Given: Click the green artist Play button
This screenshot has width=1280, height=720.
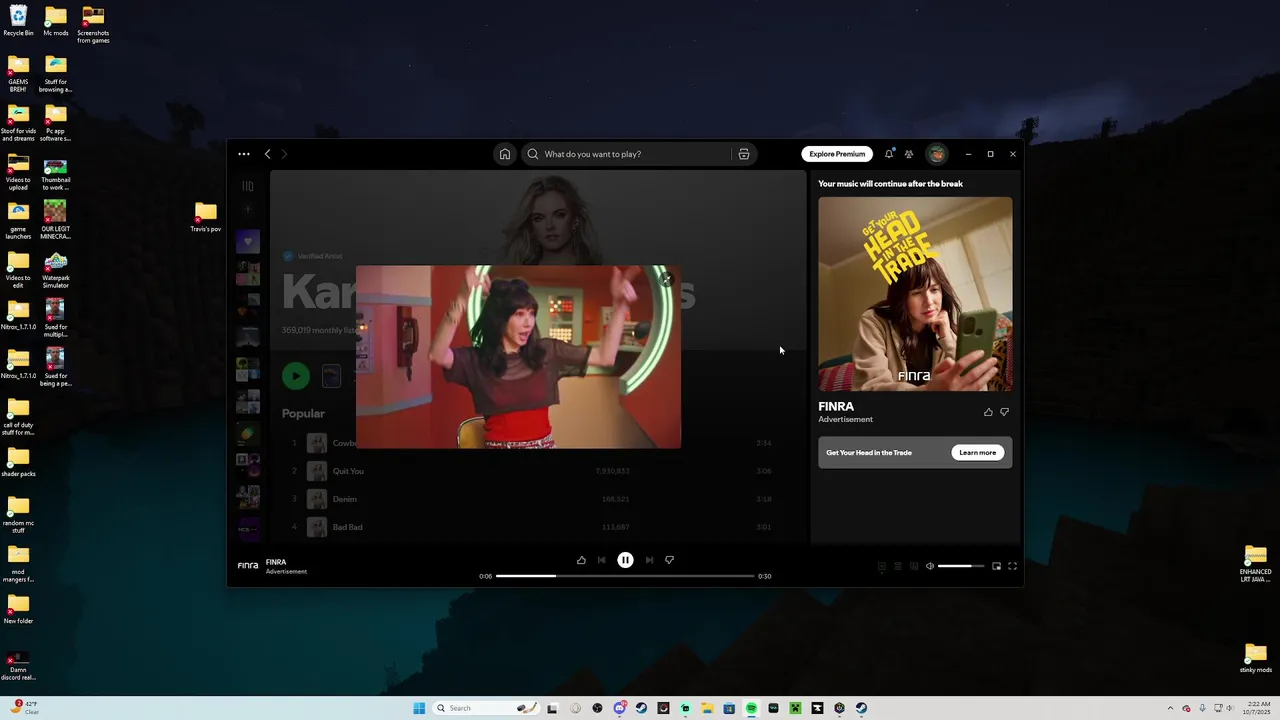Looking at the screenshot, I should [295, 376].
